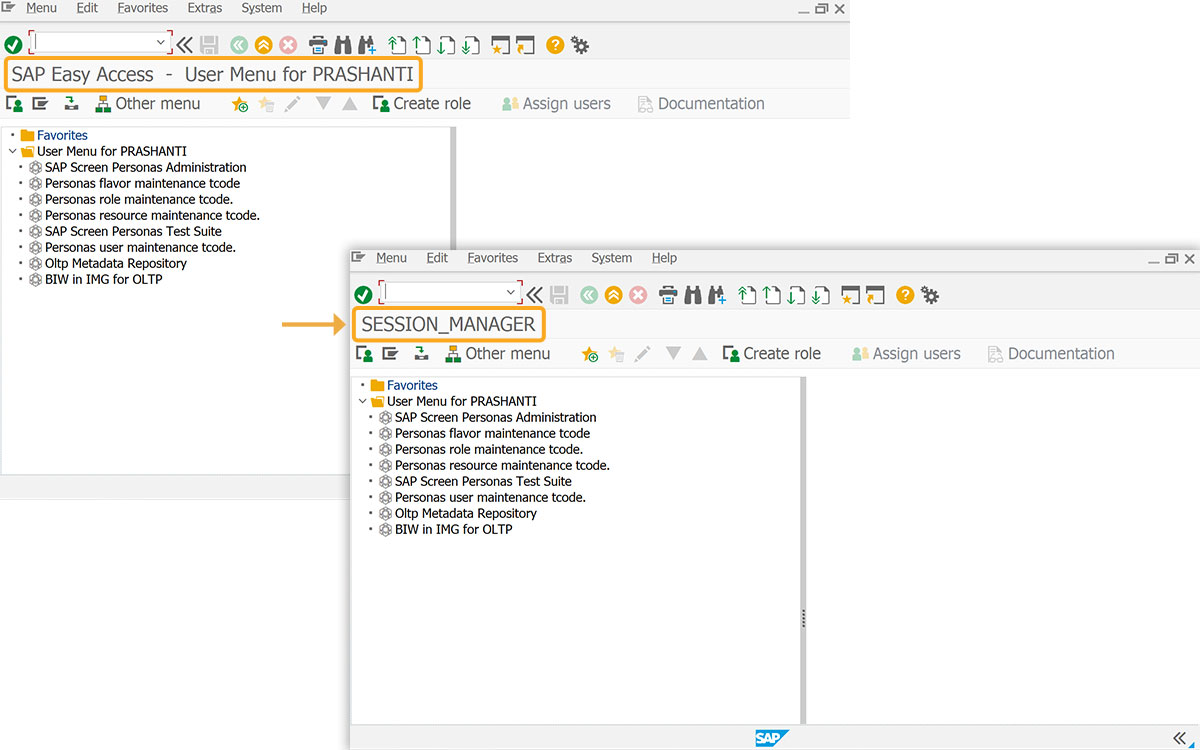Click Find Next binoculars-plus icon in SESSION_MANAGER window
The height and width of the screenshot is (750, 1200).
click(x=717, y=295)
